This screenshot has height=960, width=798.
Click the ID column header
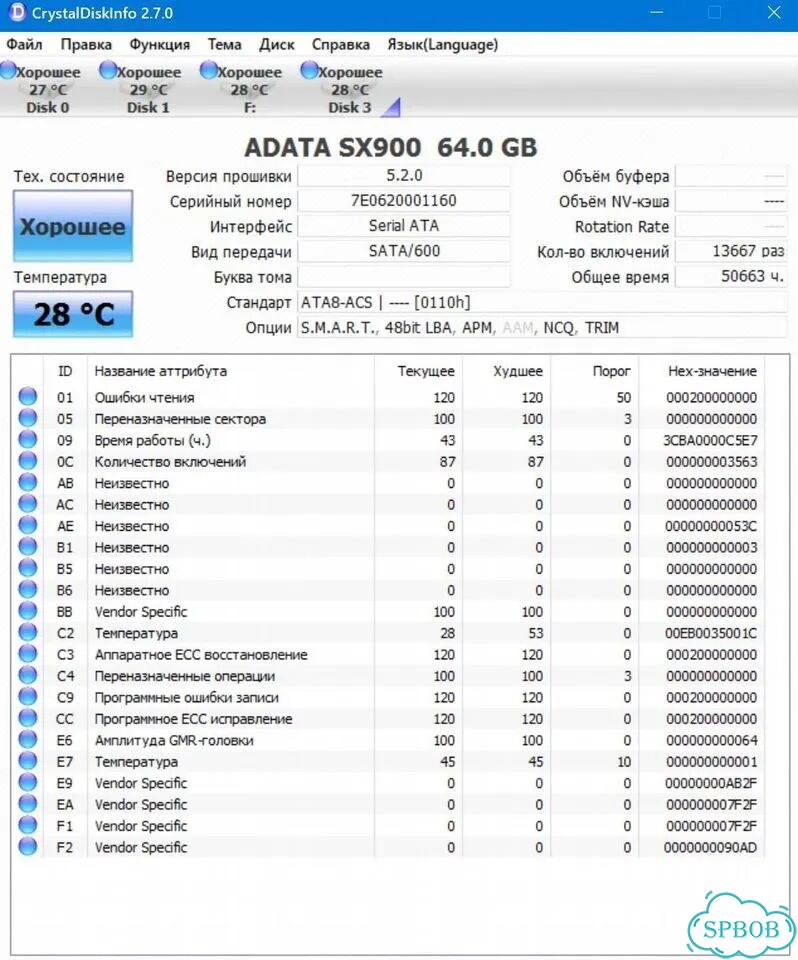(x=64, y=371)
